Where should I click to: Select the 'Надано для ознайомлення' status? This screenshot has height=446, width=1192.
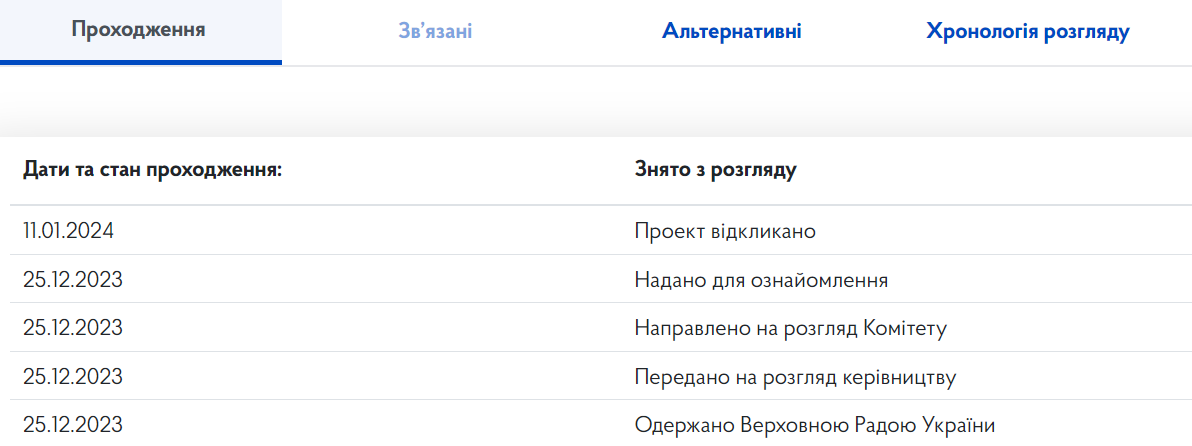(x=761, y=279)
